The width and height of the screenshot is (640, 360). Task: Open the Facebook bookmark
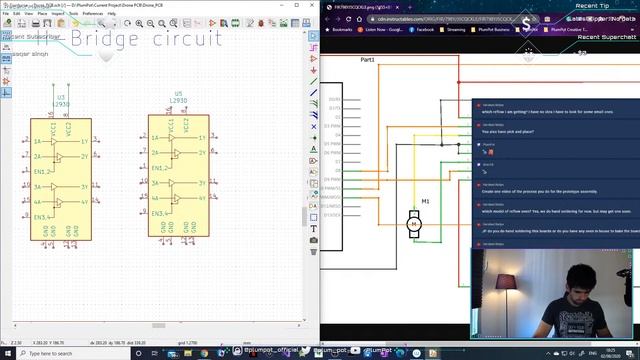(422, 30)
